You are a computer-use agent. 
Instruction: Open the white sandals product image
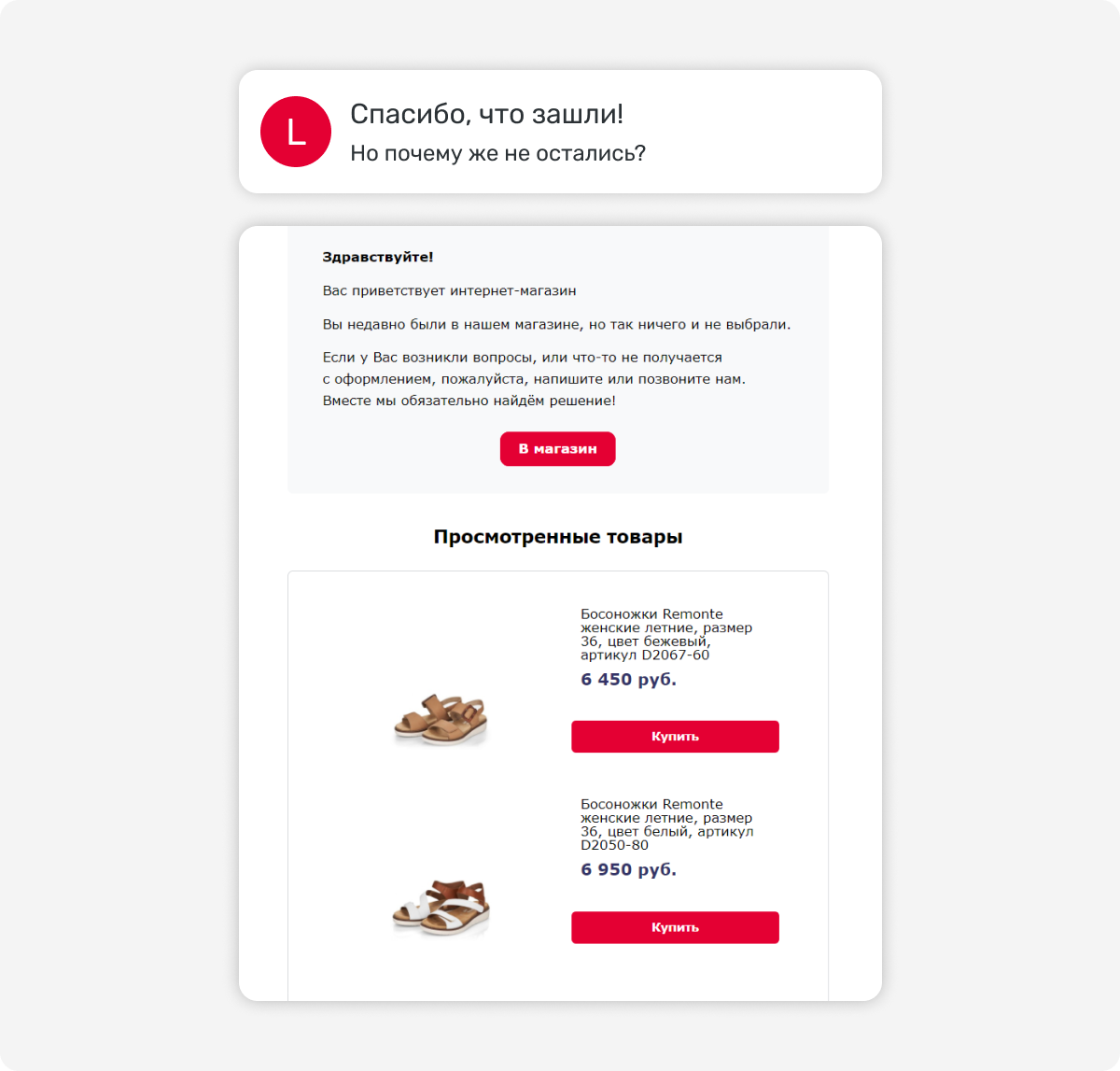point(441,907)
